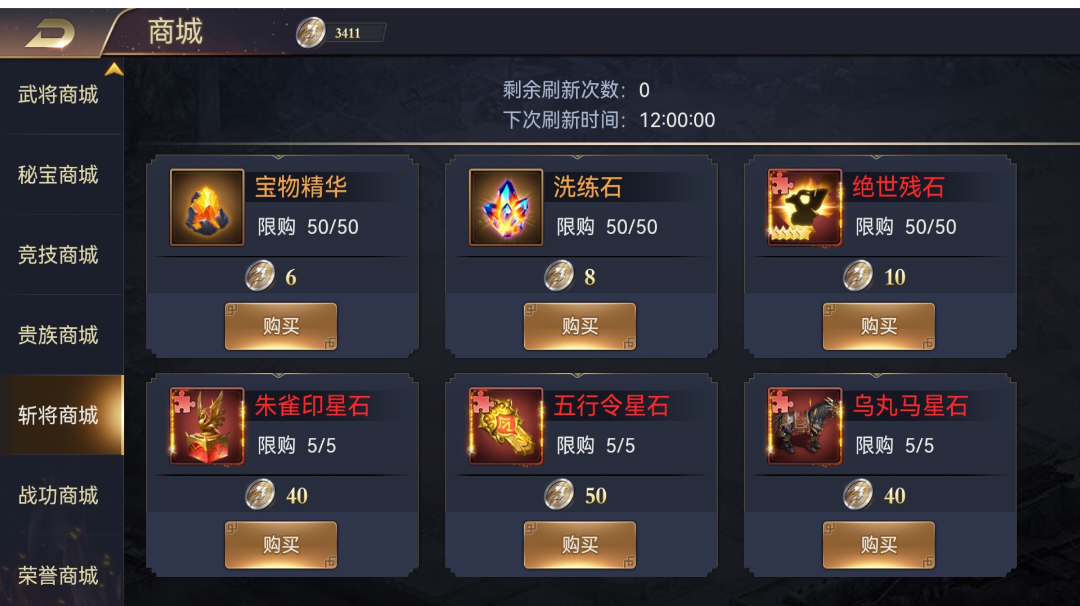This screenshot has height=606, width=1080.
Task: Open 战功商城 tab
Action: 59,495
